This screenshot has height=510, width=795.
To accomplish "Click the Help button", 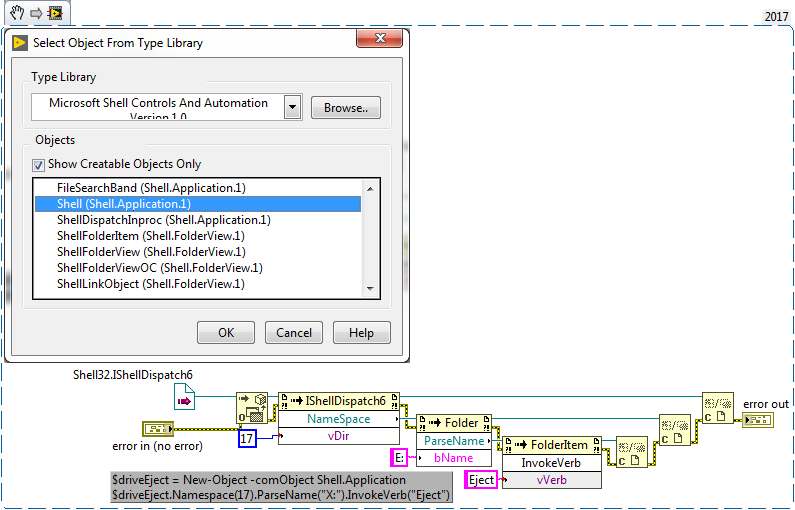I will [x=362, y=333].
